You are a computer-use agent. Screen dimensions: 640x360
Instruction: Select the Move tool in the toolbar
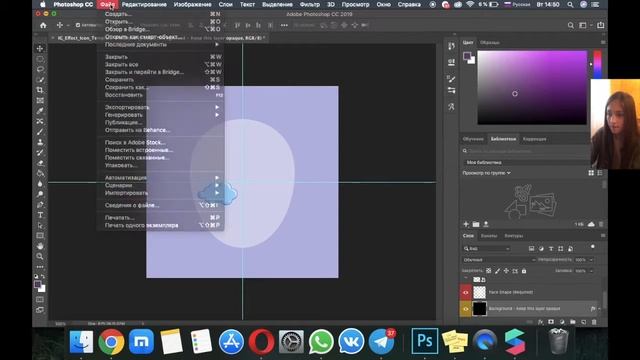pos(40,49)
